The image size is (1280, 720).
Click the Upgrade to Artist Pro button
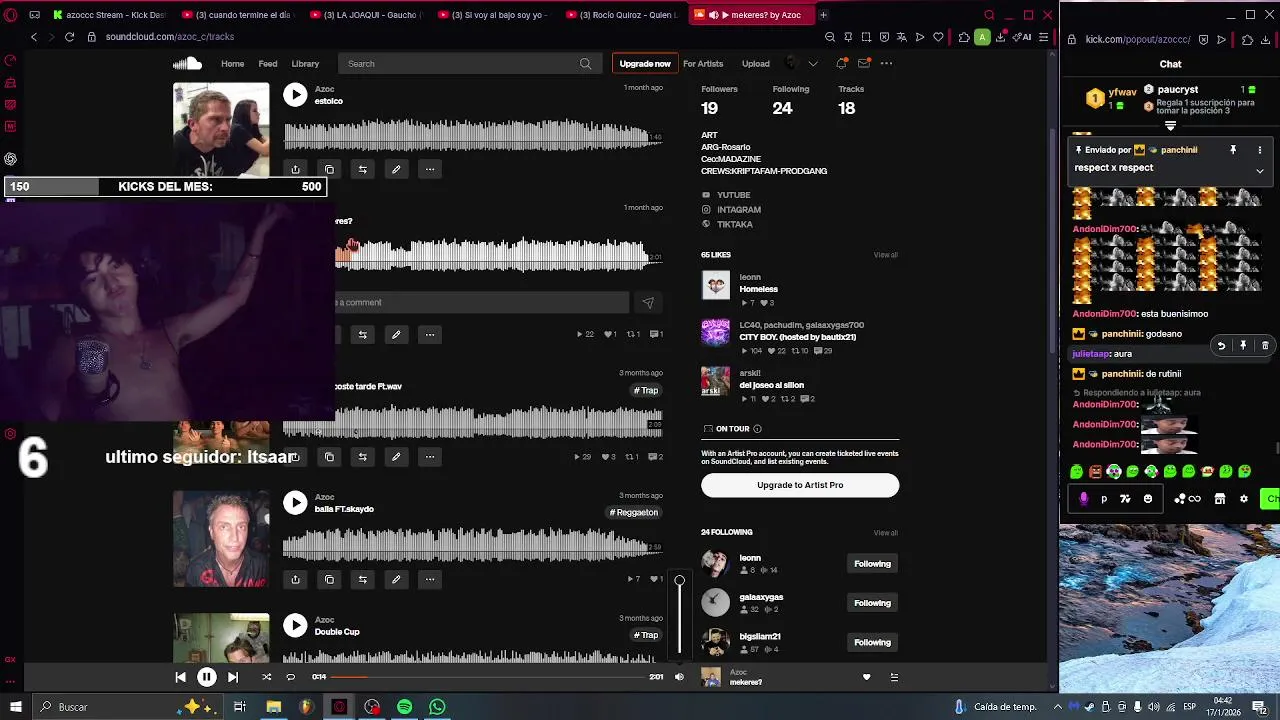[800, 485]
